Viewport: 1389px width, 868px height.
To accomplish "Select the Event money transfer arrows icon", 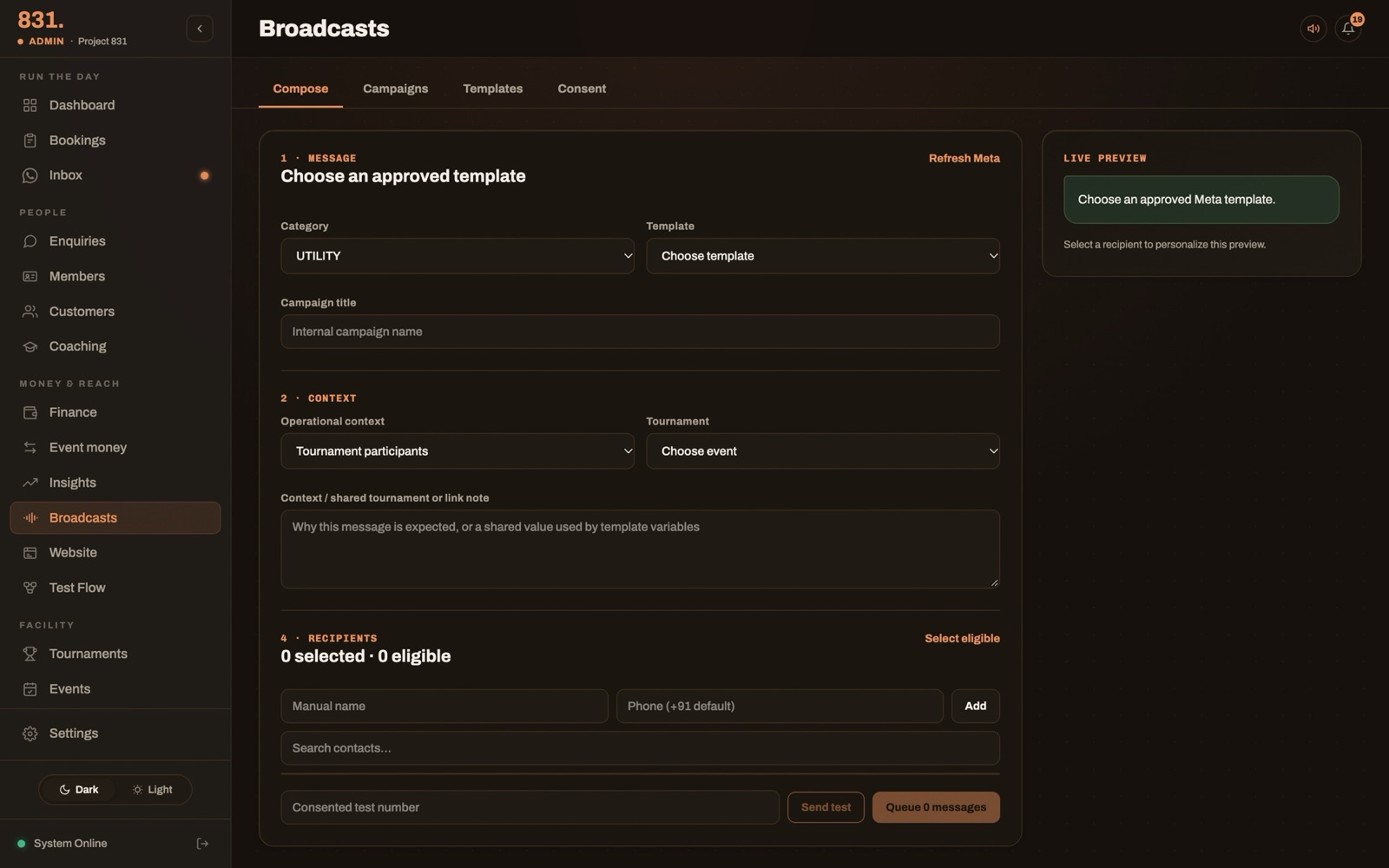I will coord(30,448).
